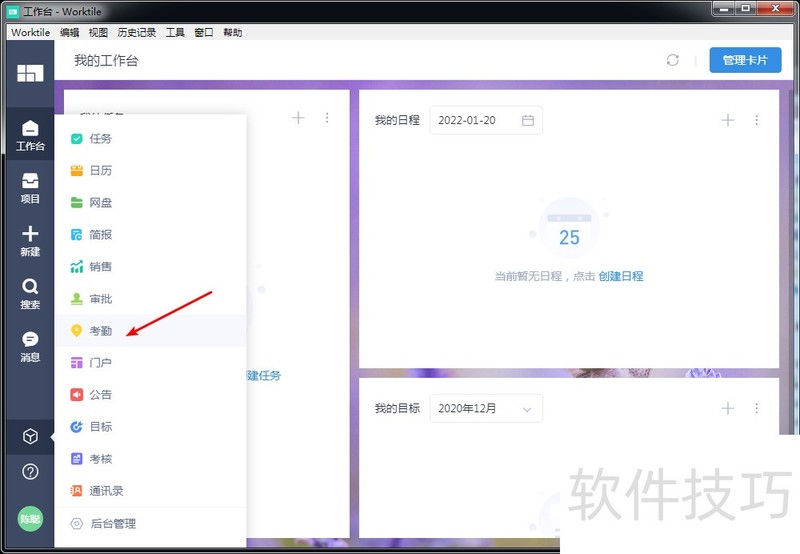
Task: Open more options in 我的日程 card
Action: (757, 120)
